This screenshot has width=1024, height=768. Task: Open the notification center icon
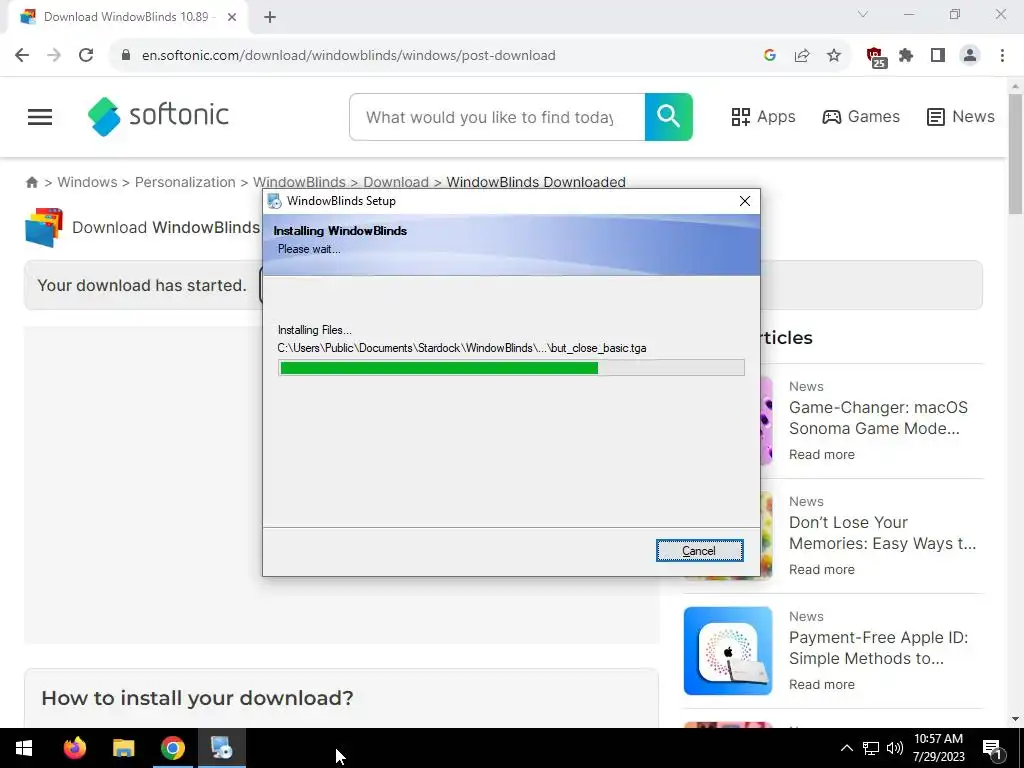pos(993,749)
